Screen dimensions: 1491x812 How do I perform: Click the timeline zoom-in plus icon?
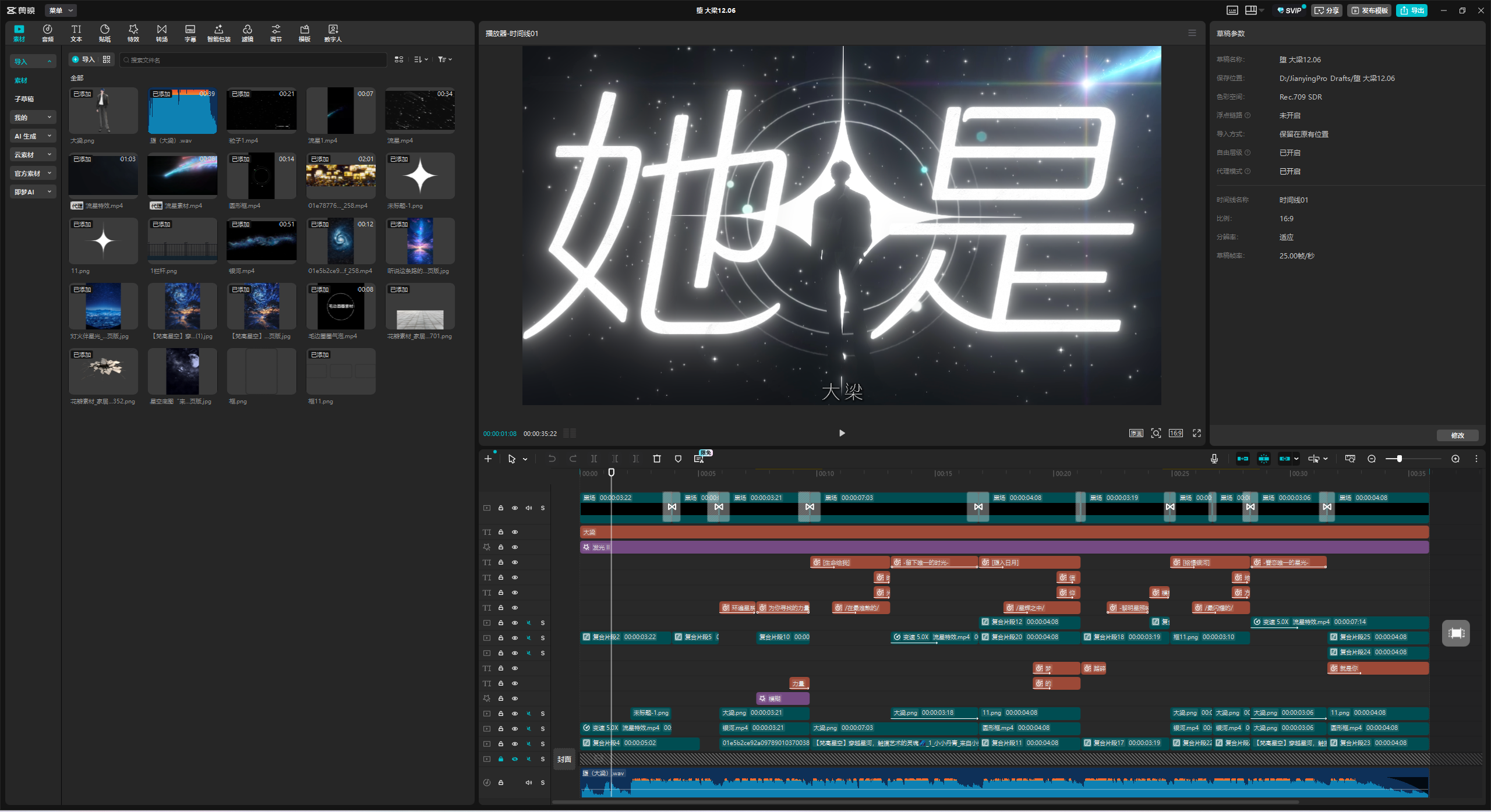(x=1455, y=459)
